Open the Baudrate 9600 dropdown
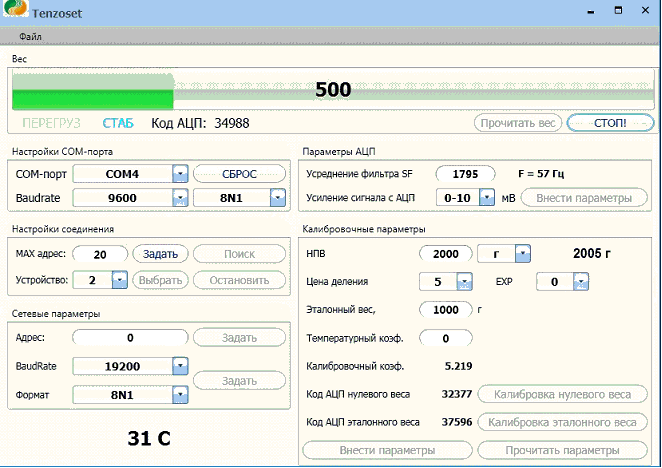This screenshot has width=662, height=468. (180, 199)
